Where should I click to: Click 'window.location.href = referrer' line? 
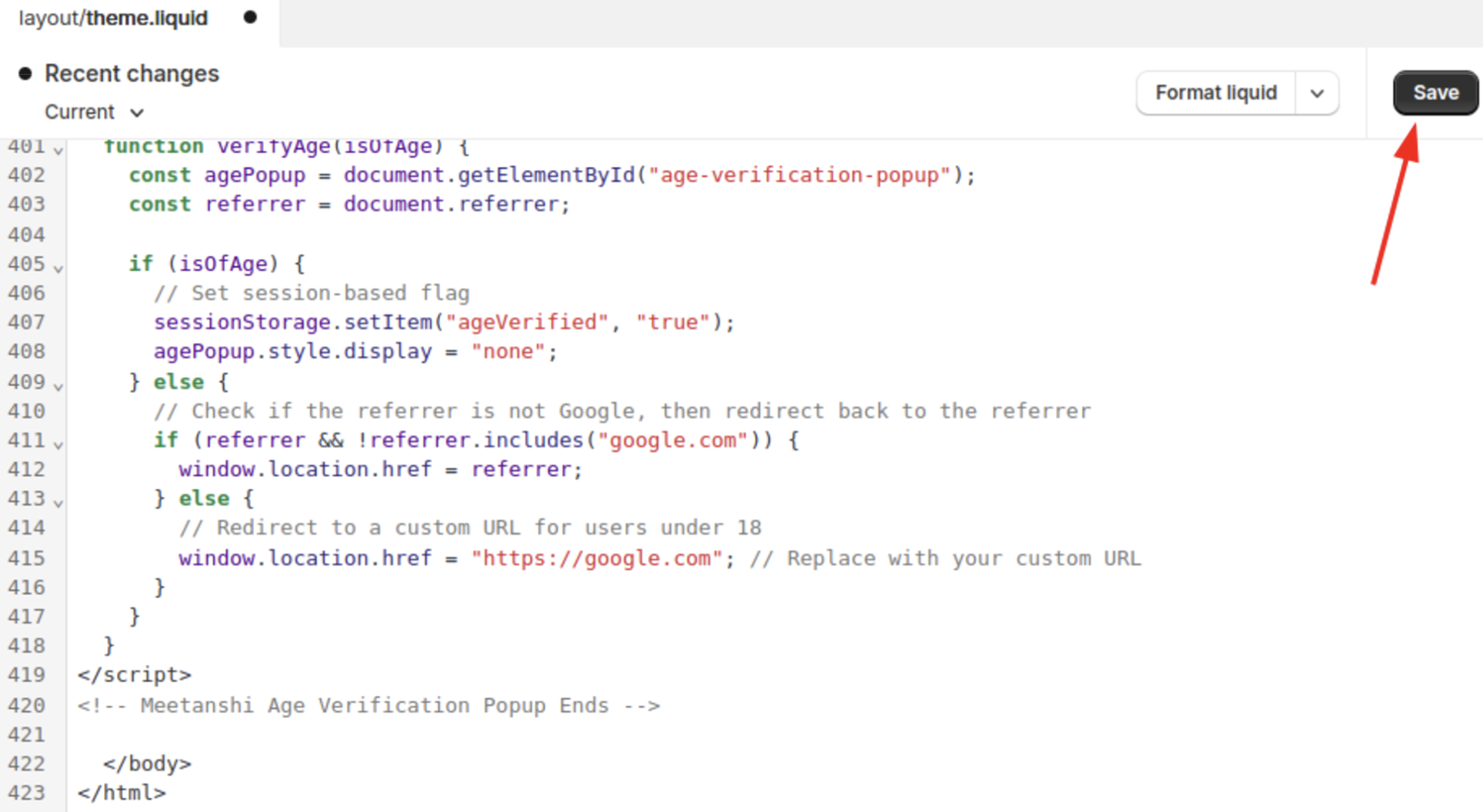(x=381, y=470)
